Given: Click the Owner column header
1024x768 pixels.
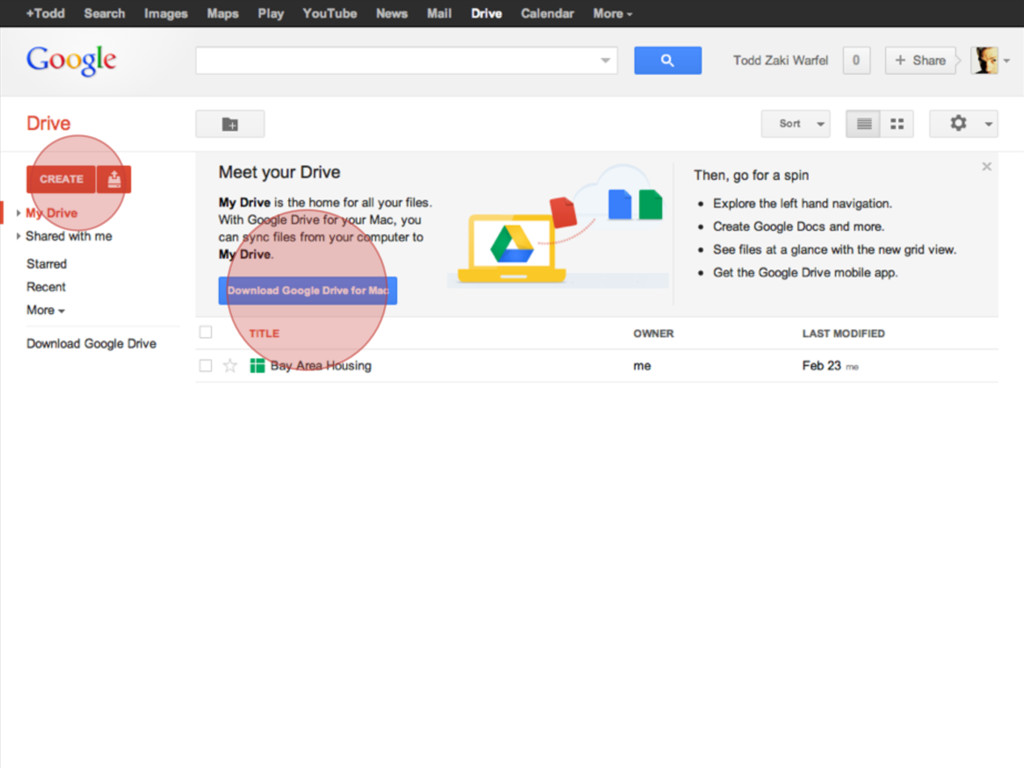Looking at the screenshot, I should [653, 333].
